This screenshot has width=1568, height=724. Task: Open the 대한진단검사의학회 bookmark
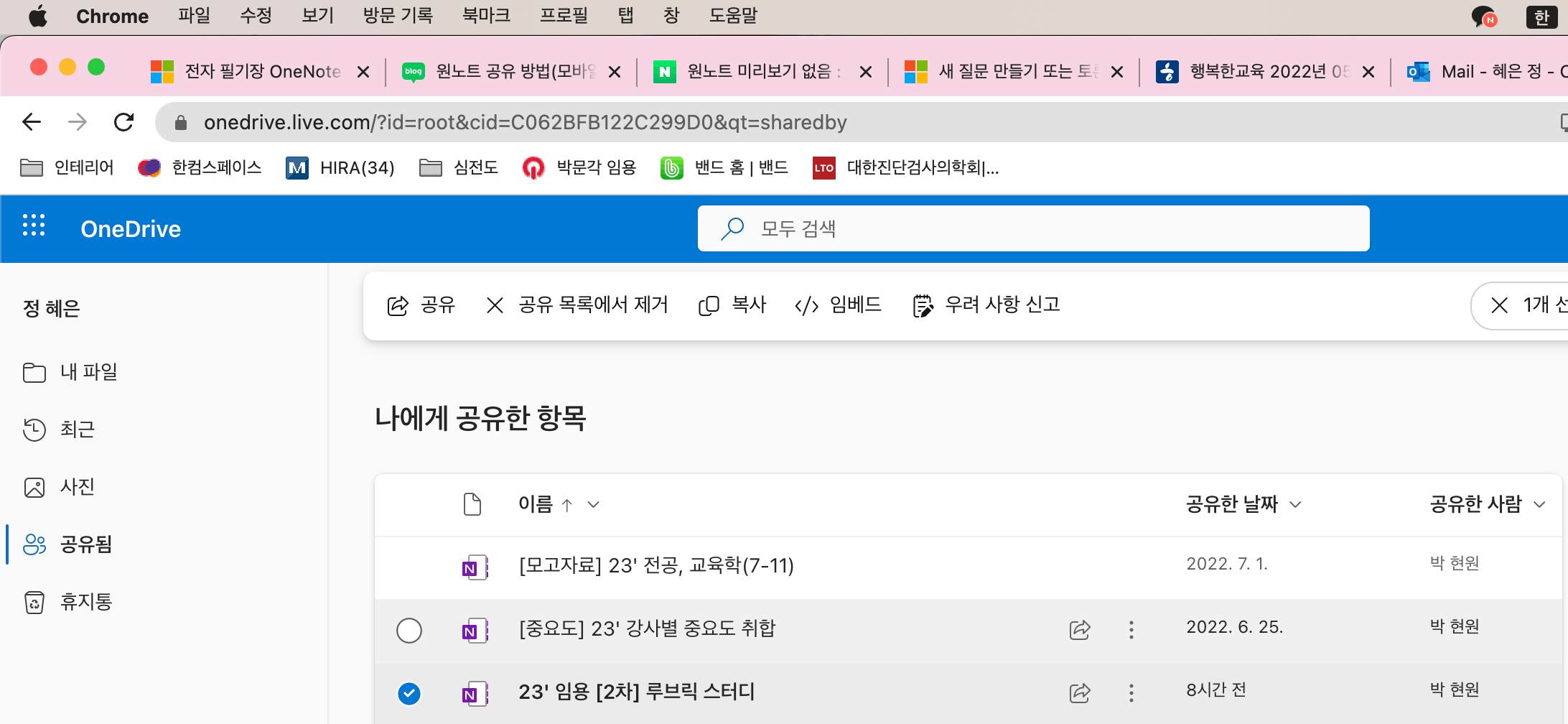(905, 168)
